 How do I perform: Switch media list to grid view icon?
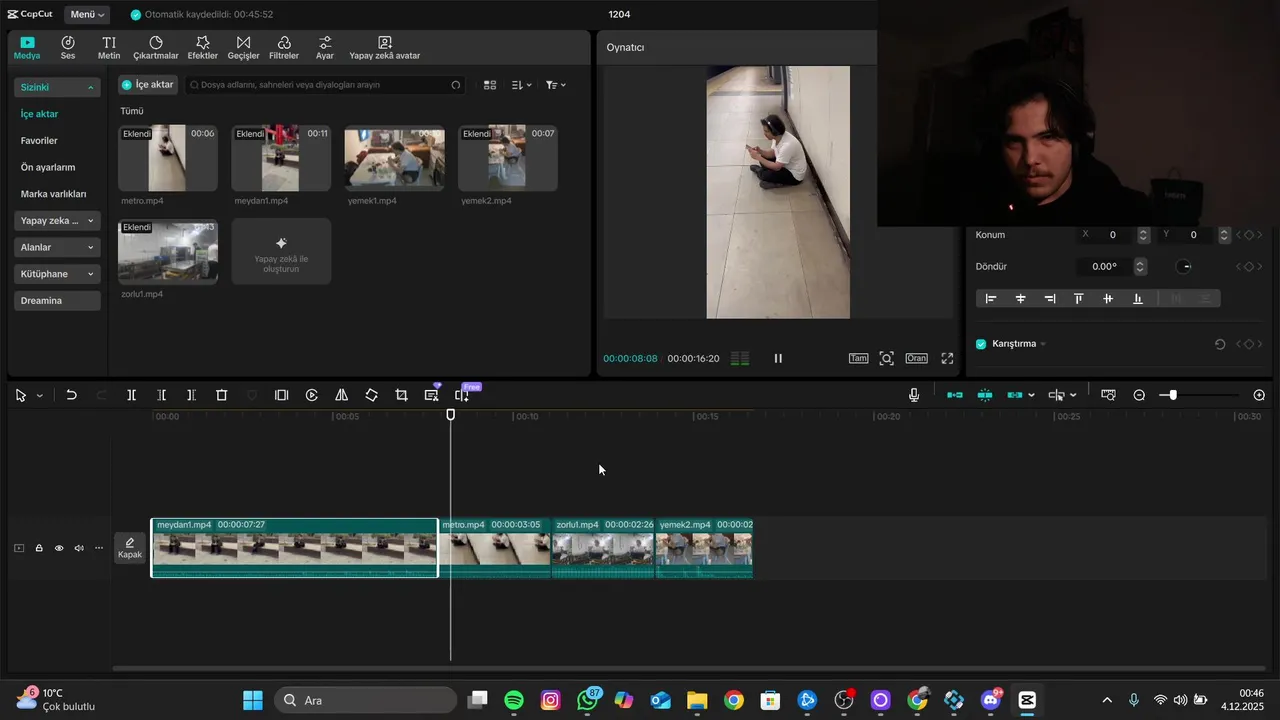point(490,85)
